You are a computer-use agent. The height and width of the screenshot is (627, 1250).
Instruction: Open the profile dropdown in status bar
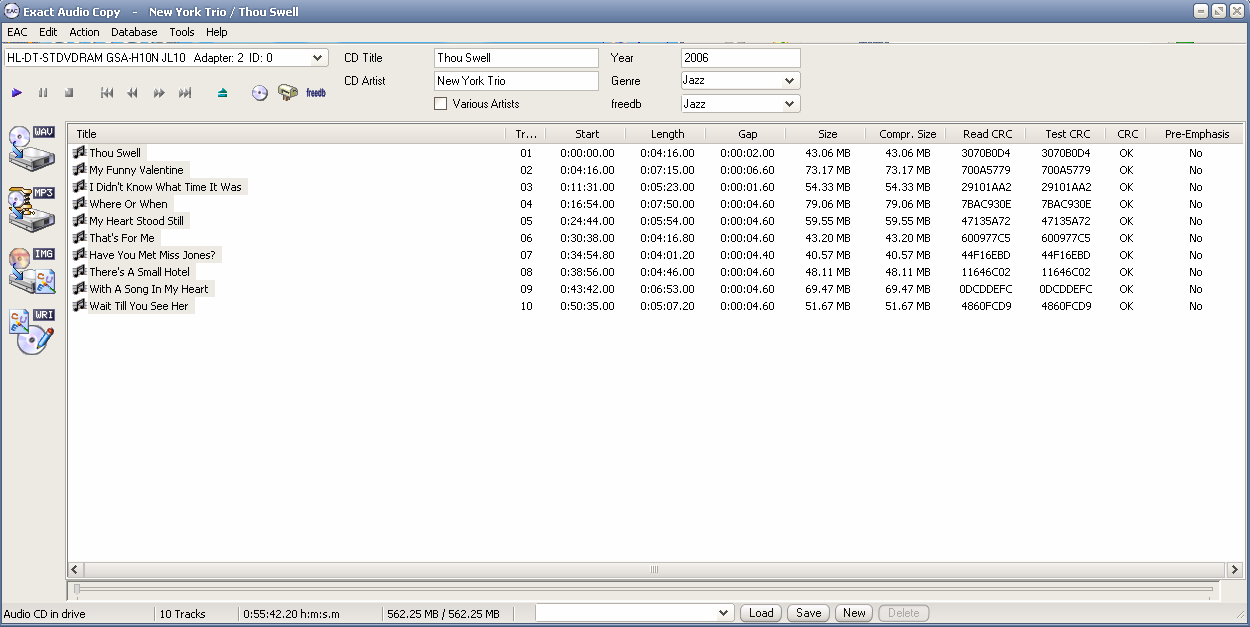[724, 613]
